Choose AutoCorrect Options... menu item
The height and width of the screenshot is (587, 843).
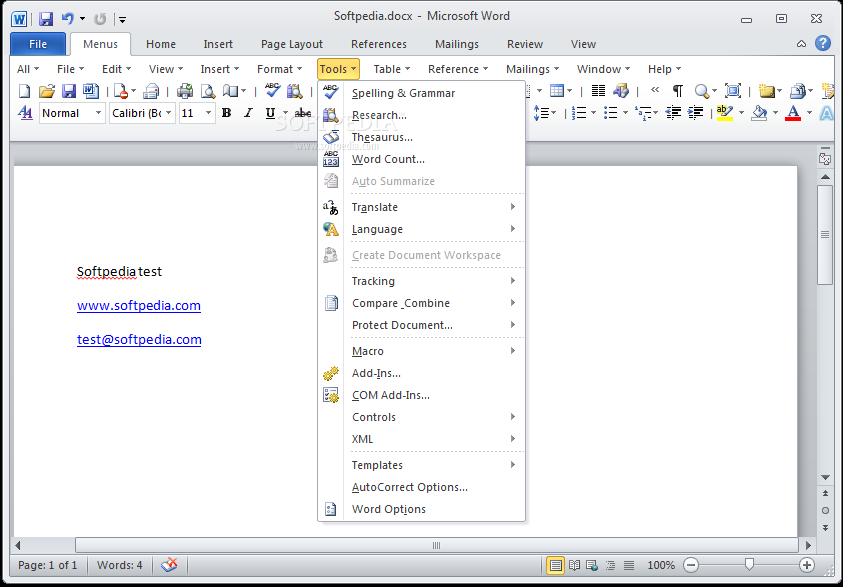click(x=422, y=487)
